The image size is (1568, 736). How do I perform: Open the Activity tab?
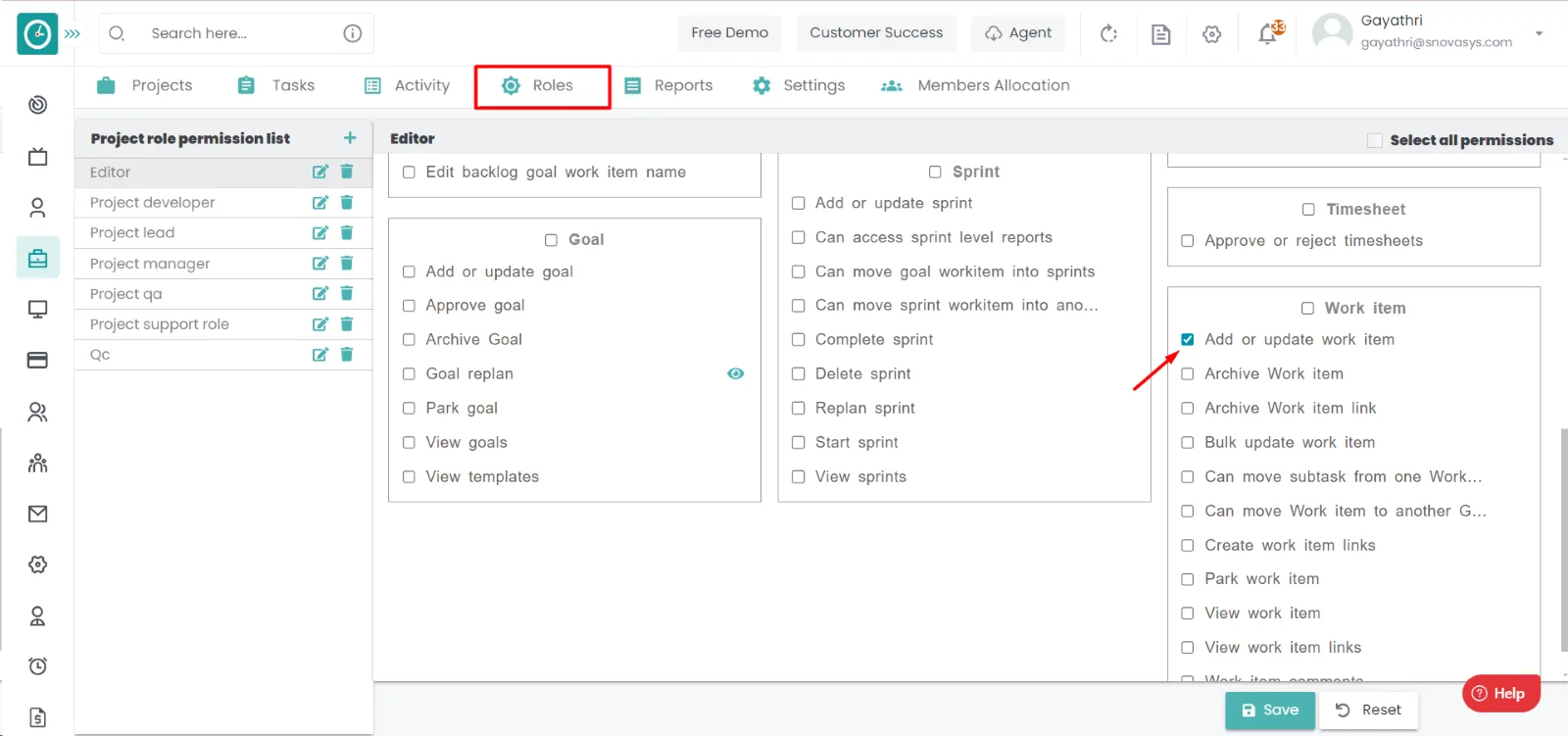pos(407,85)
